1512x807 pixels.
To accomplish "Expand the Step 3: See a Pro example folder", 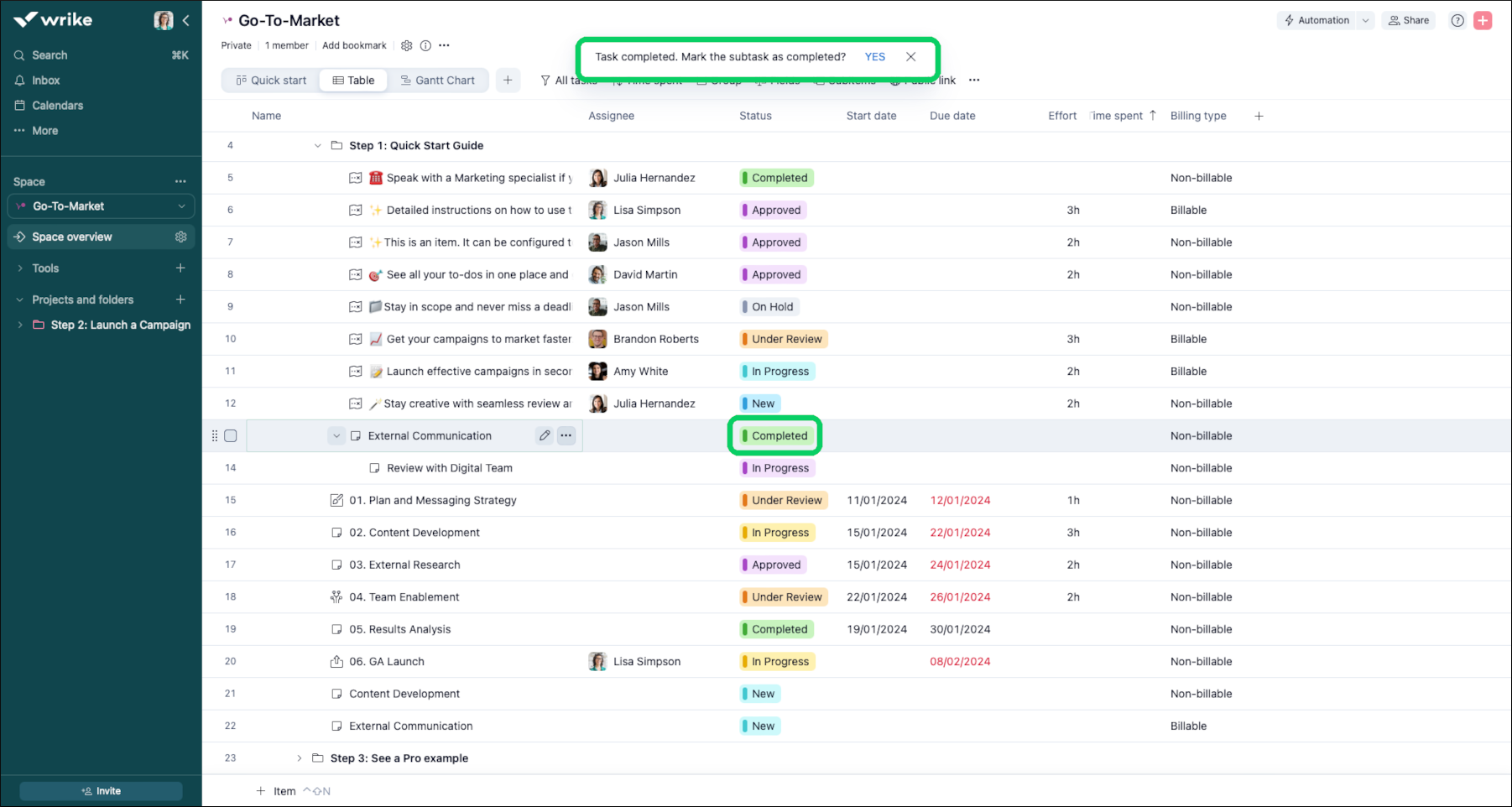I will (x=299, y=758).
